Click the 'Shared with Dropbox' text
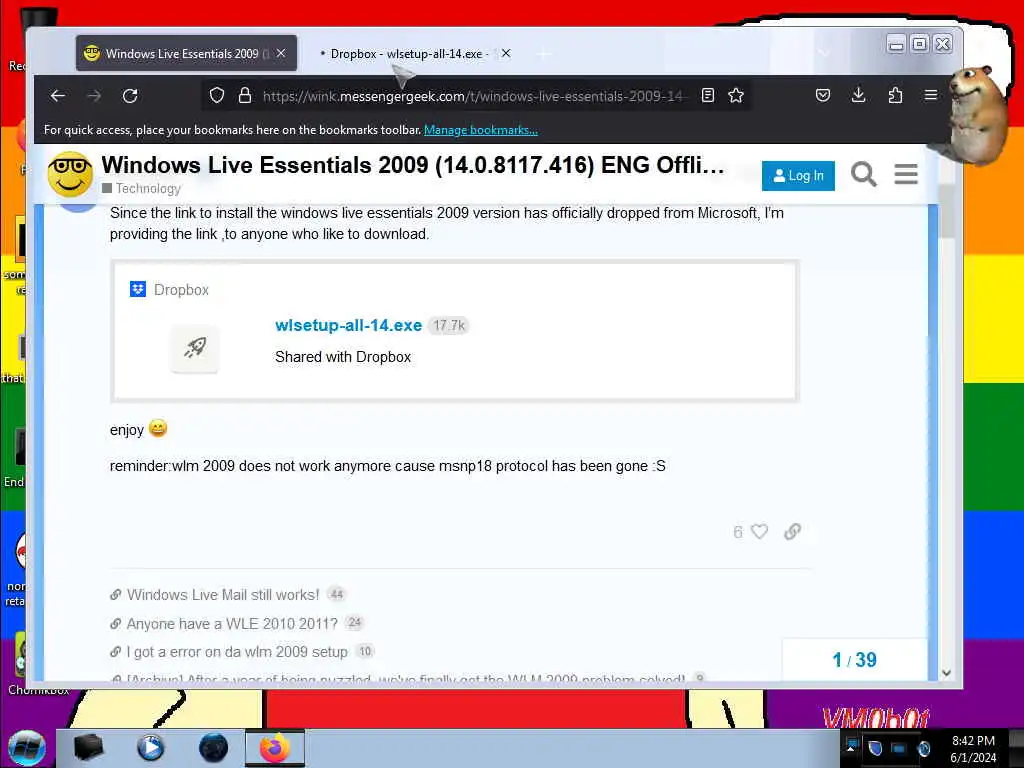Viewport: 1024px width, 768px height. [343, 357]
